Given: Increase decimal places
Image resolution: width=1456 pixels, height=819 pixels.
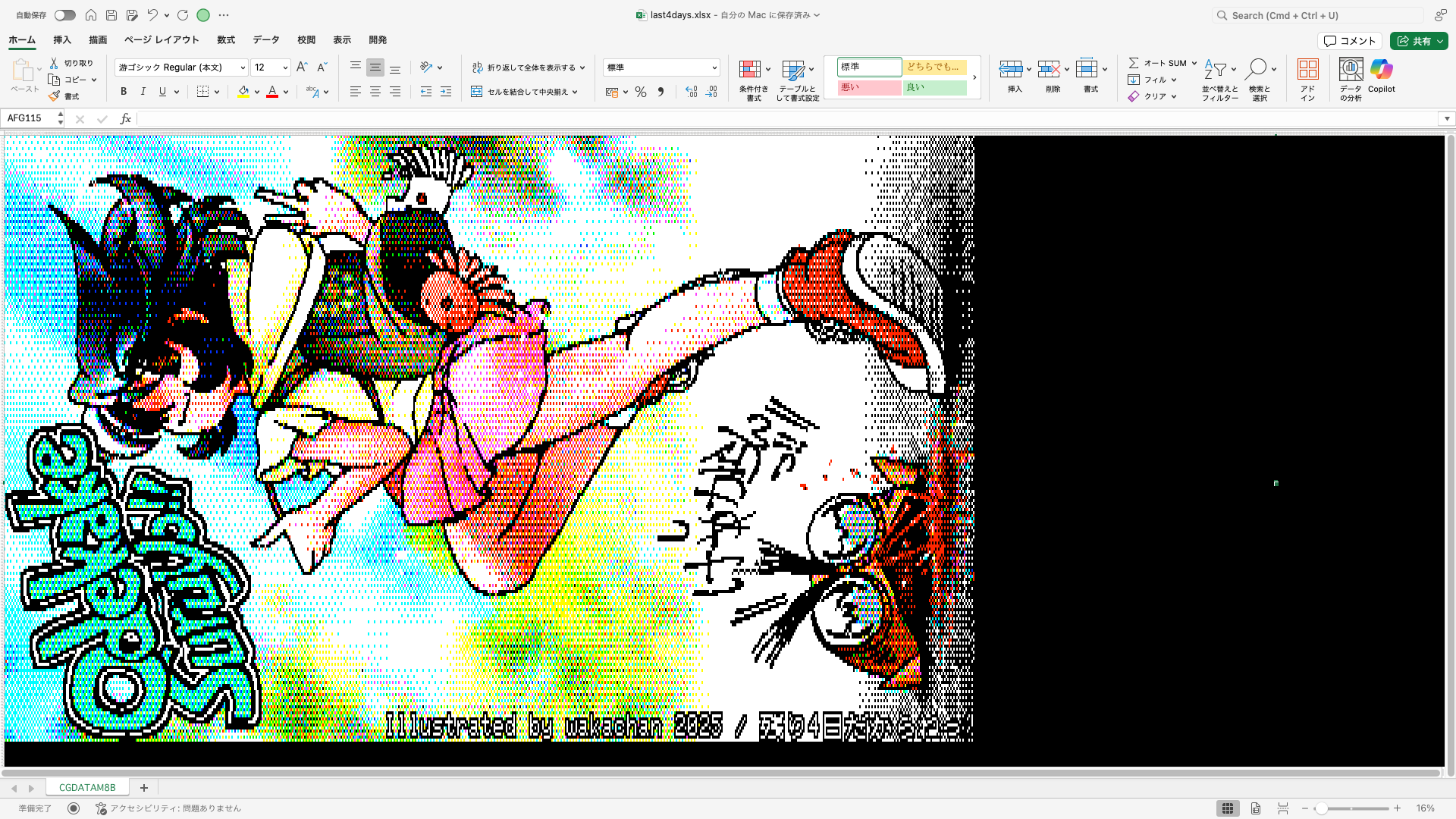Looking at the screenshot, I should pos(691,92).
